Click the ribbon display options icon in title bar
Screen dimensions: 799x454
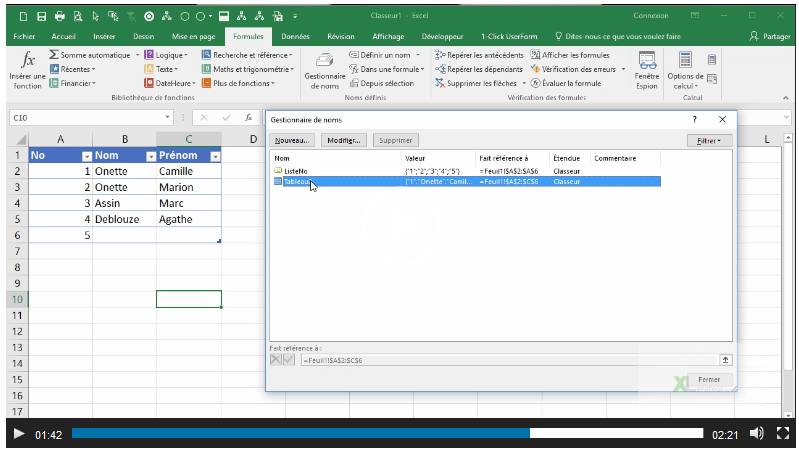point(696,16)
